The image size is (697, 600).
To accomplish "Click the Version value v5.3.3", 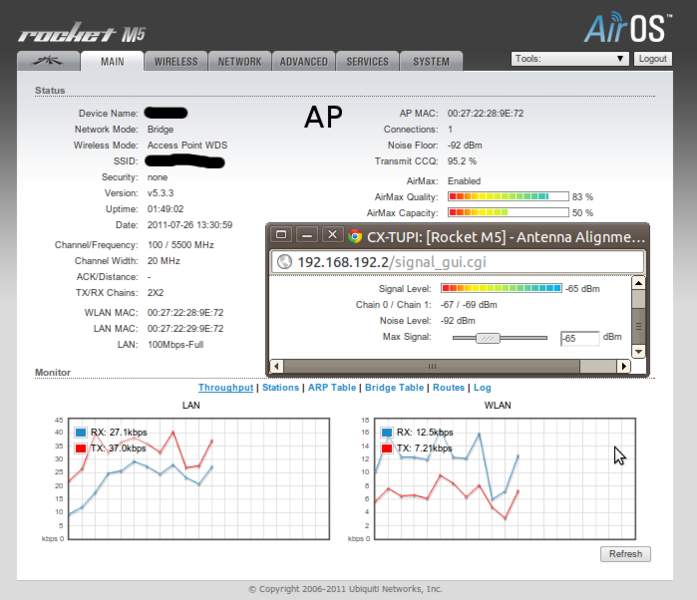I will [x=160, y=193].
